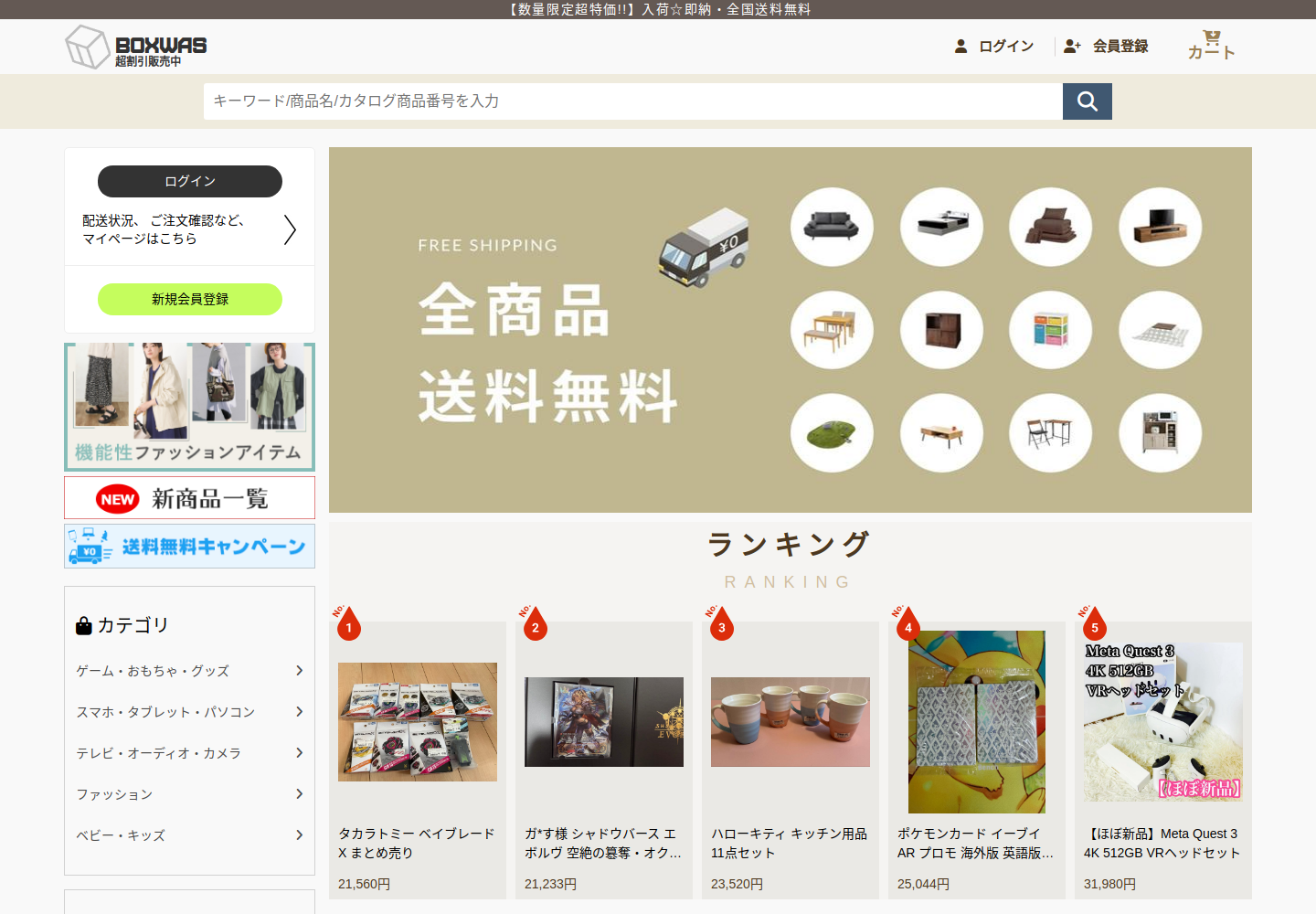The width and height of the screenshot is (1316, 914).
Task: Select the TV stand circle icon
Action: click(x=1161, y=227)
